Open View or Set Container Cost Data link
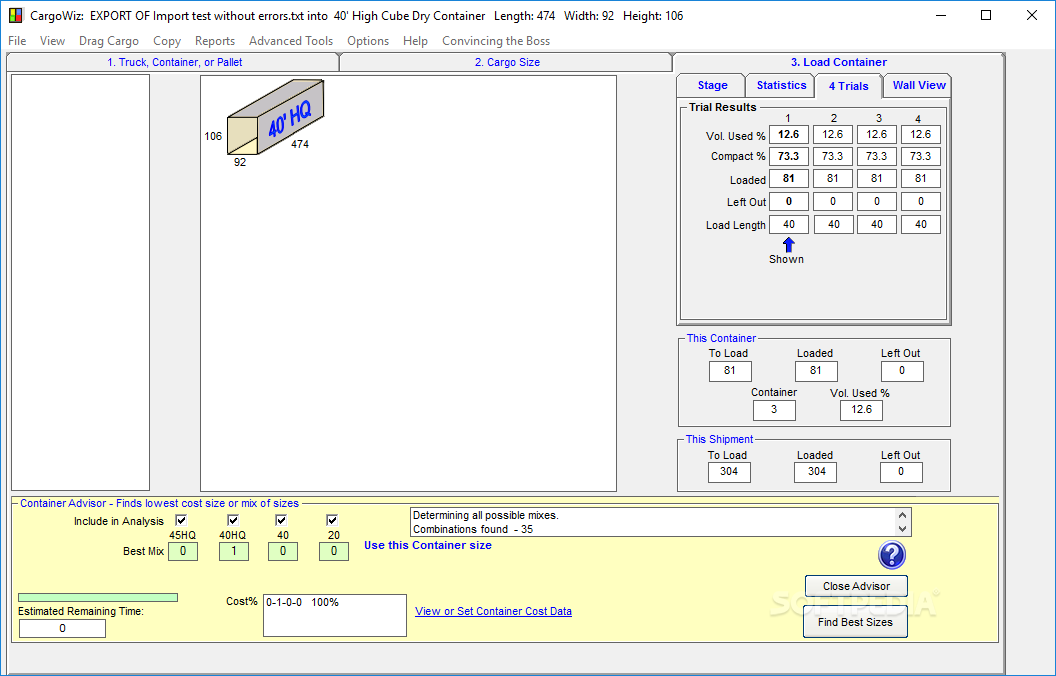1056x676 pixels. (x=493, y=611)
